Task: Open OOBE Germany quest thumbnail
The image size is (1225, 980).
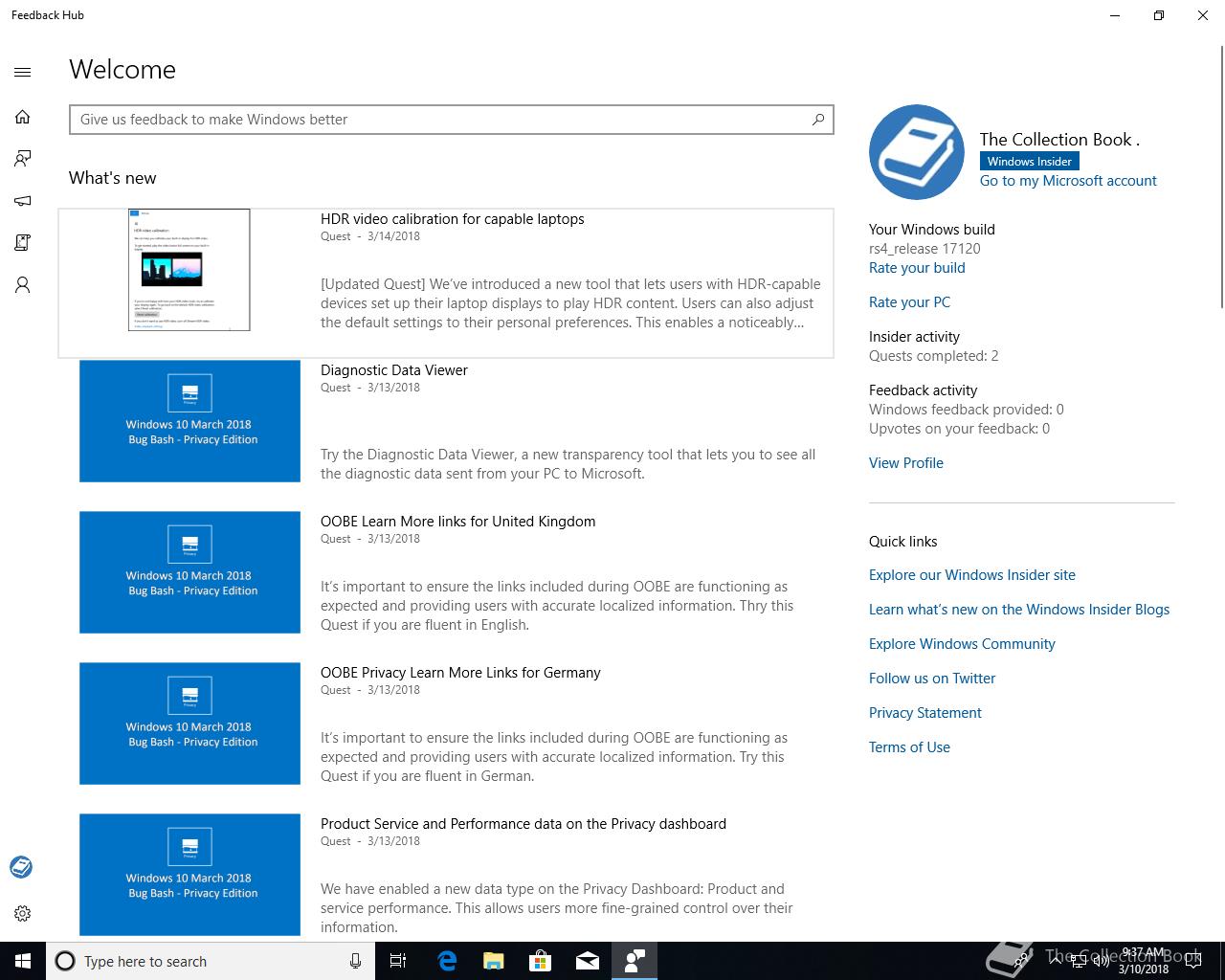Action: [x=189, y=724]
